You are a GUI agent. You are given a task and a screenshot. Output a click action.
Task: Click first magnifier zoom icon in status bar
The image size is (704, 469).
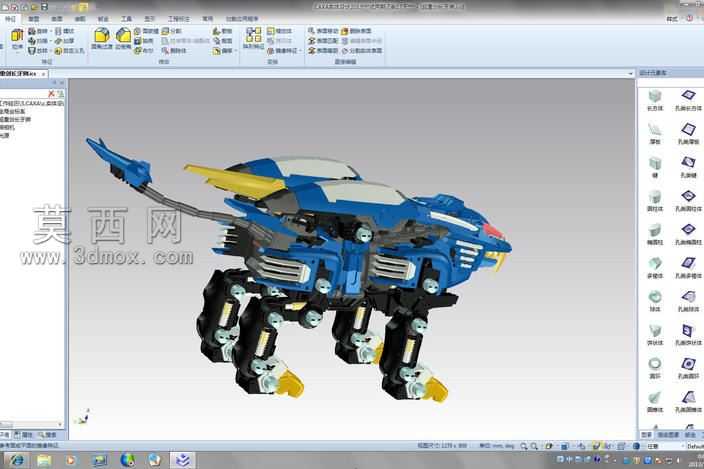tap(524, 446)
